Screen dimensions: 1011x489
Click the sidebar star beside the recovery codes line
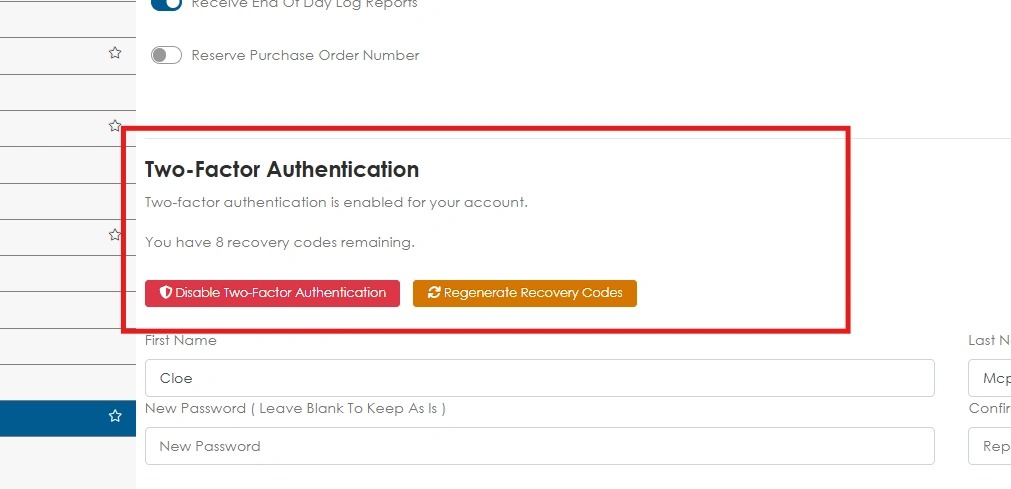click(115, 235)
